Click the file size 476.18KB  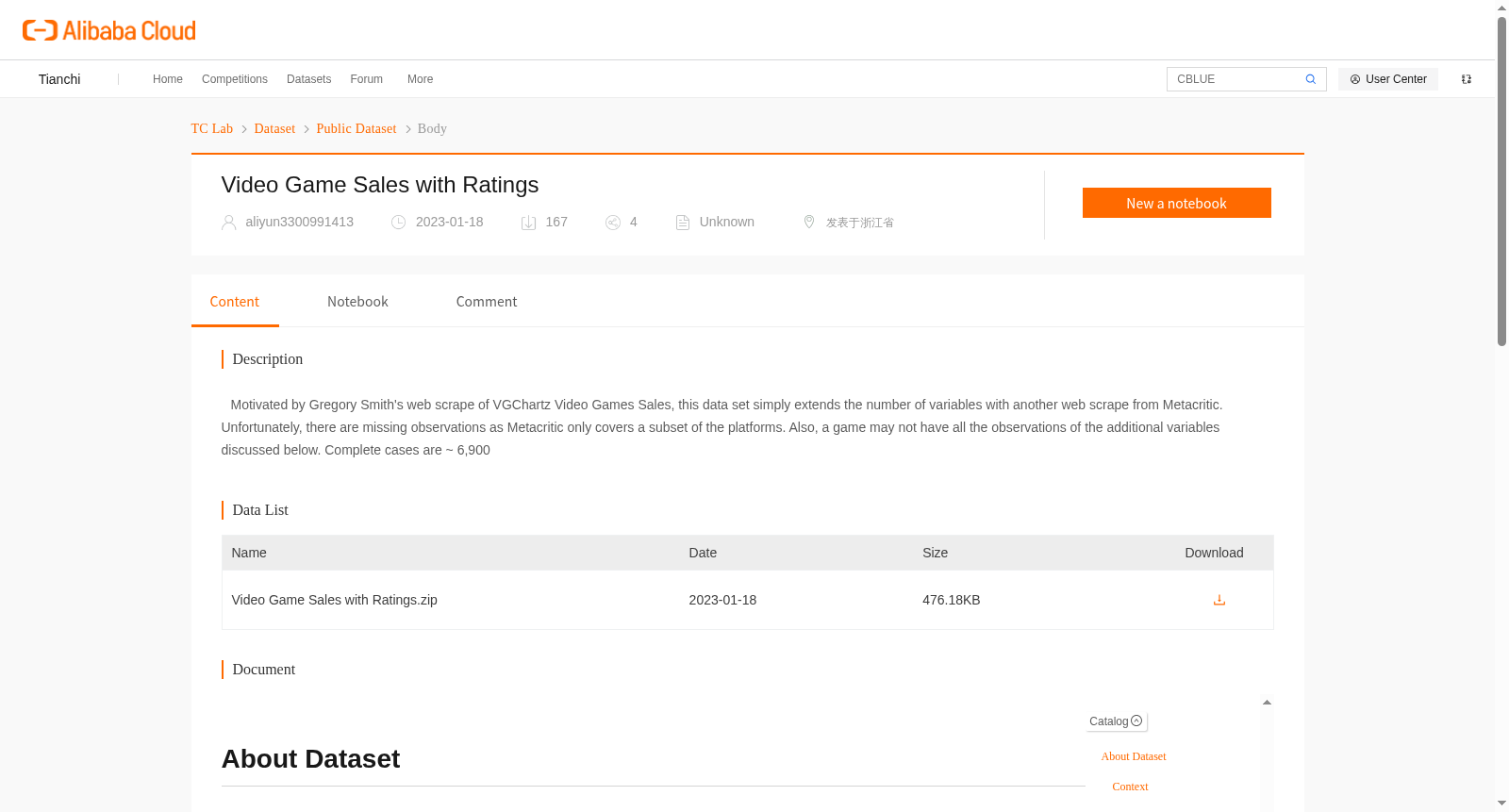click(x=952, y=600)
